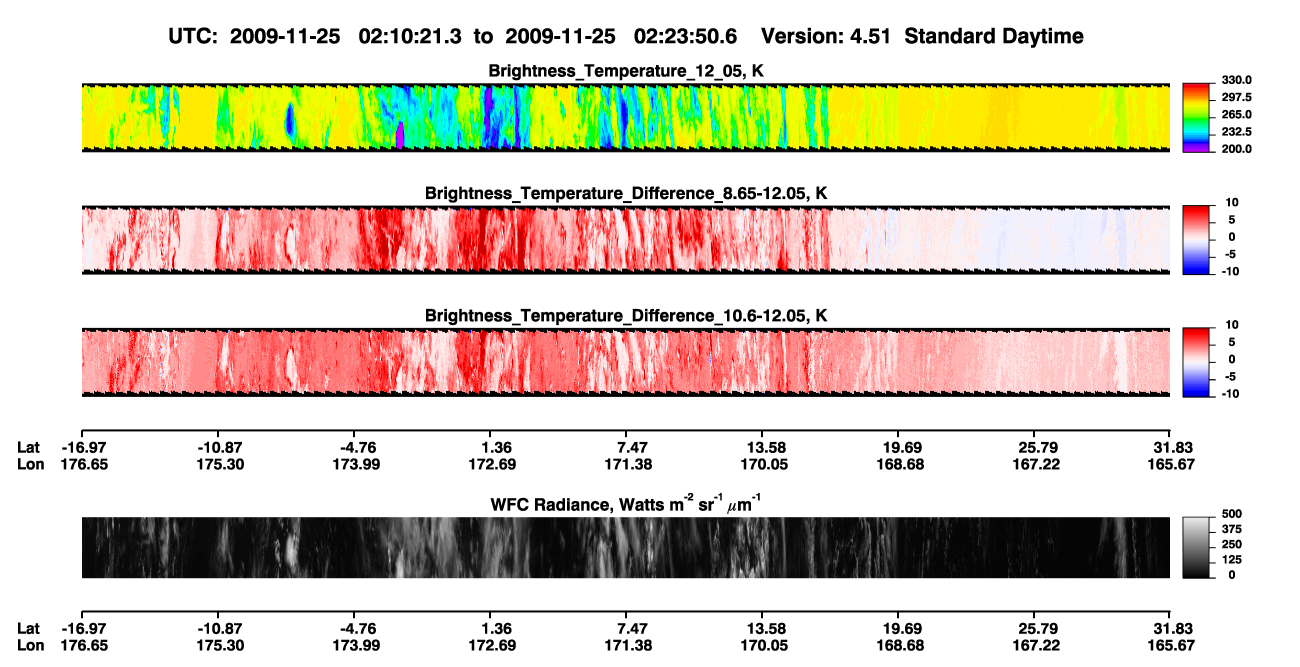Click the purple cold spot in temperature strip

coord(400,136)
